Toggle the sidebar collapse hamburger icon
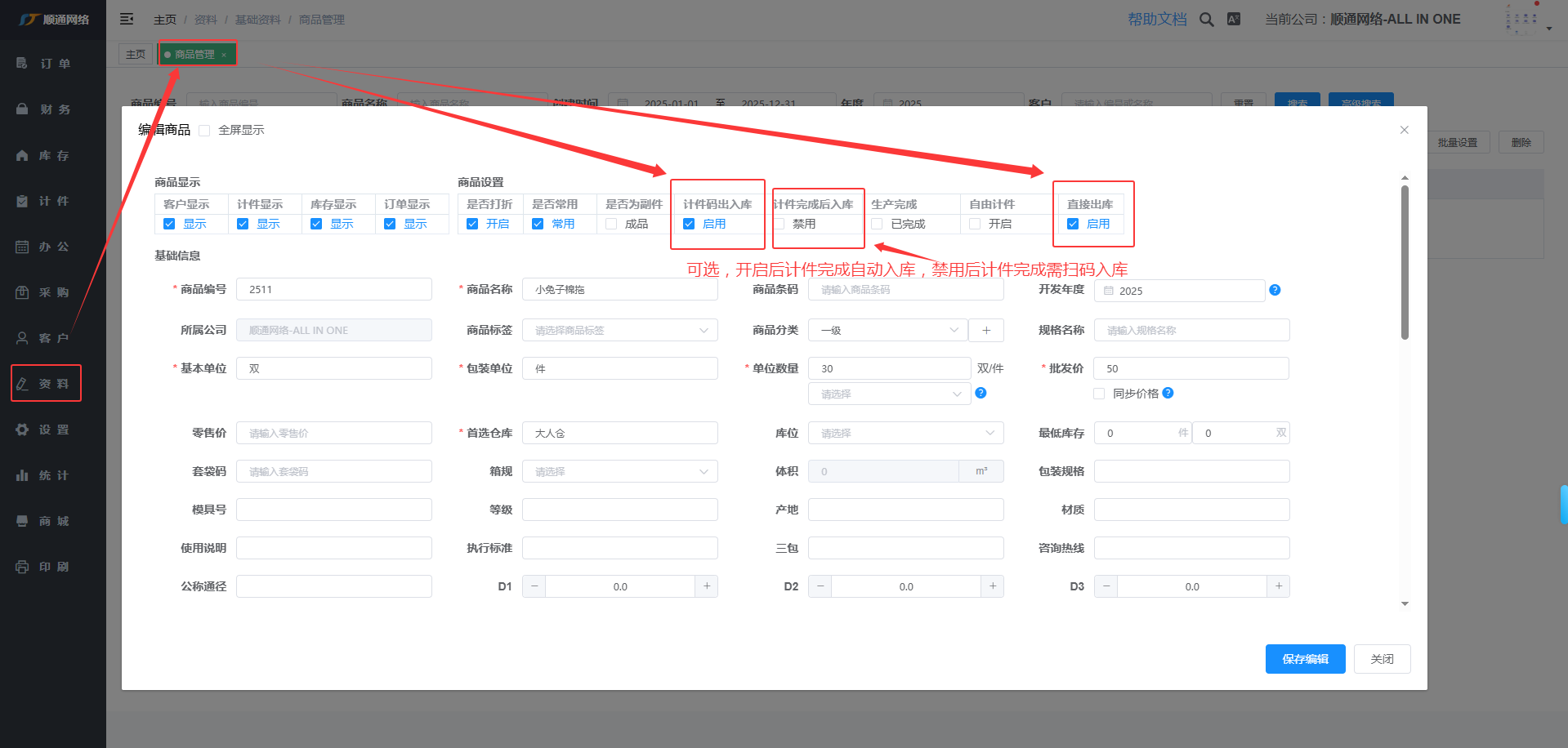1568x748 pixels. pos(127,19)
